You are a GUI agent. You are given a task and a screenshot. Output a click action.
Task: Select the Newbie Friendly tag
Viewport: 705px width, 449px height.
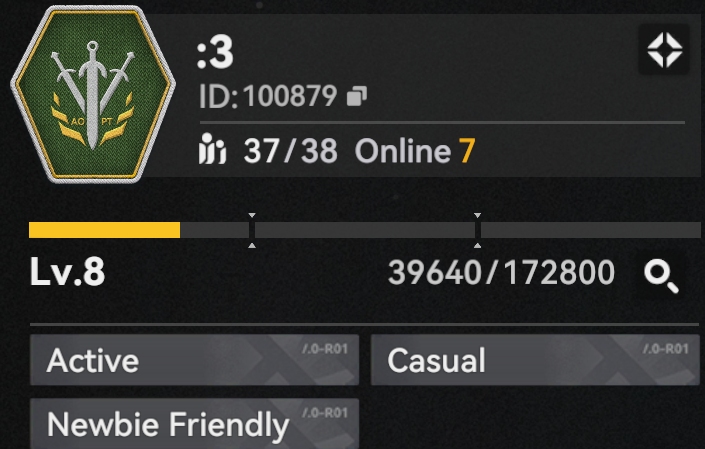194,423
